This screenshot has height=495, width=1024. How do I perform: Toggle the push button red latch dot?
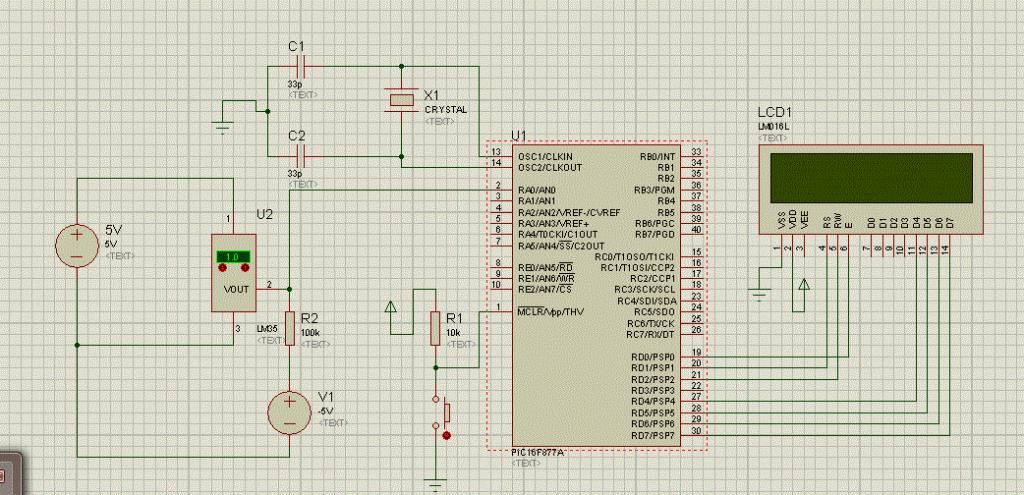(447, 436)
